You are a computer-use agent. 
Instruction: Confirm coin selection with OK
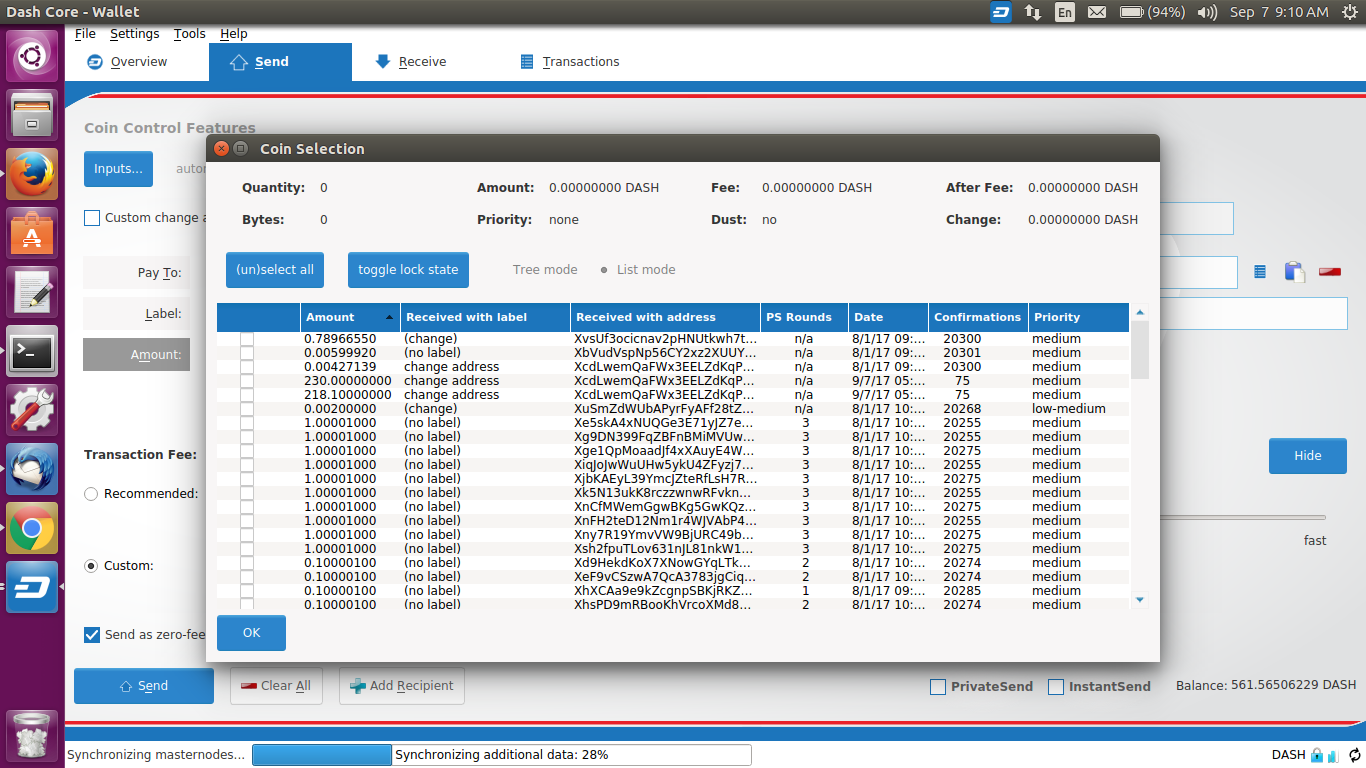click(251, 633)
